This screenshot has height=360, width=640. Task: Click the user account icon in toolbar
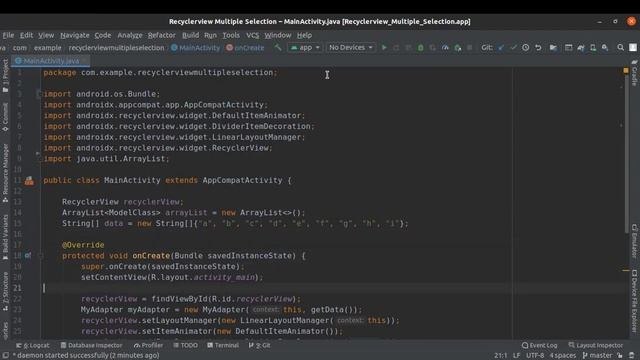pos(633,48)
